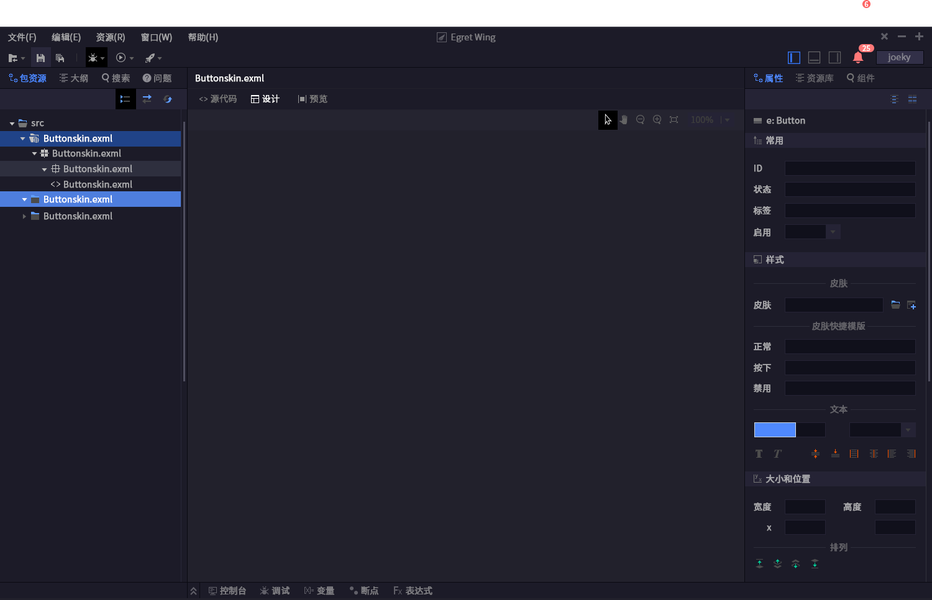Click the project folder toolbar icon
Image resolution: width=932 pixels, height=600 pixels.
tap(13, 58)
